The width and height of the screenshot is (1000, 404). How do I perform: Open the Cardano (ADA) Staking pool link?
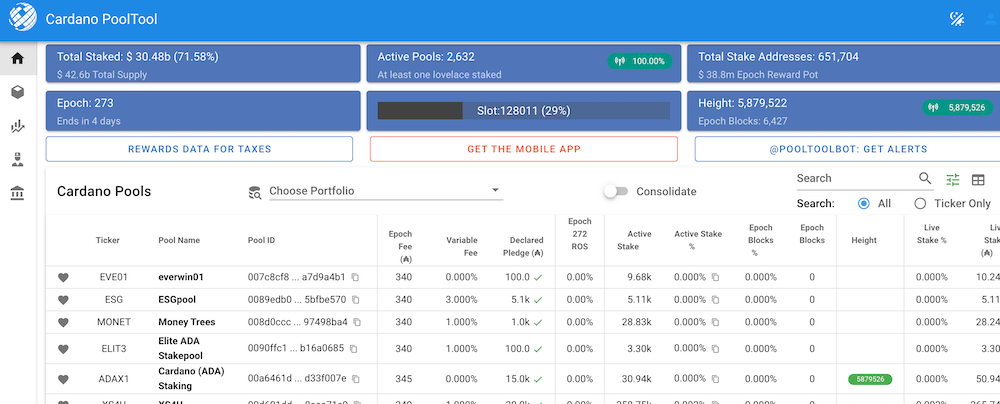point(191,378)
